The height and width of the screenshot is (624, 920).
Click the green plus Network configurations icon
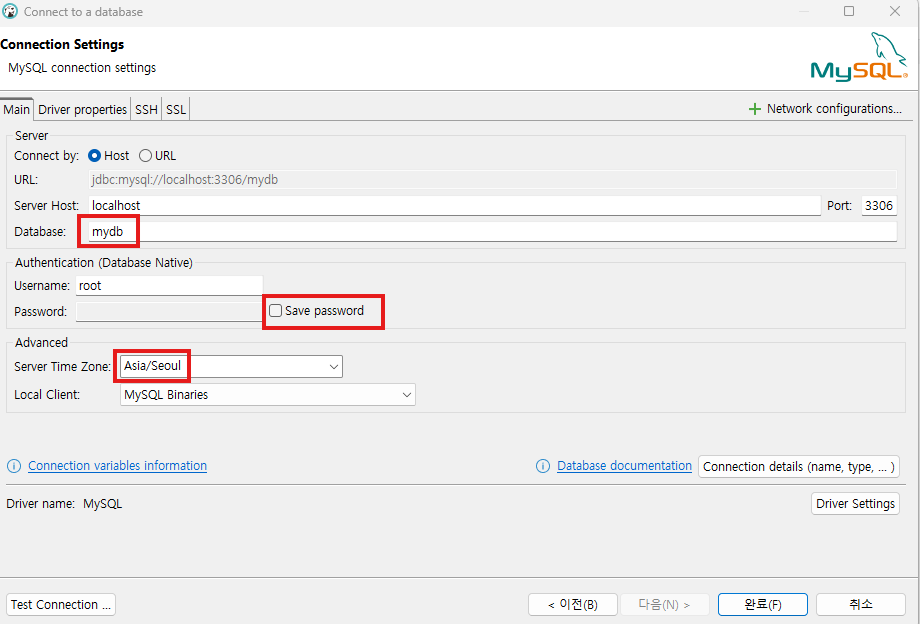click(755, 109)
